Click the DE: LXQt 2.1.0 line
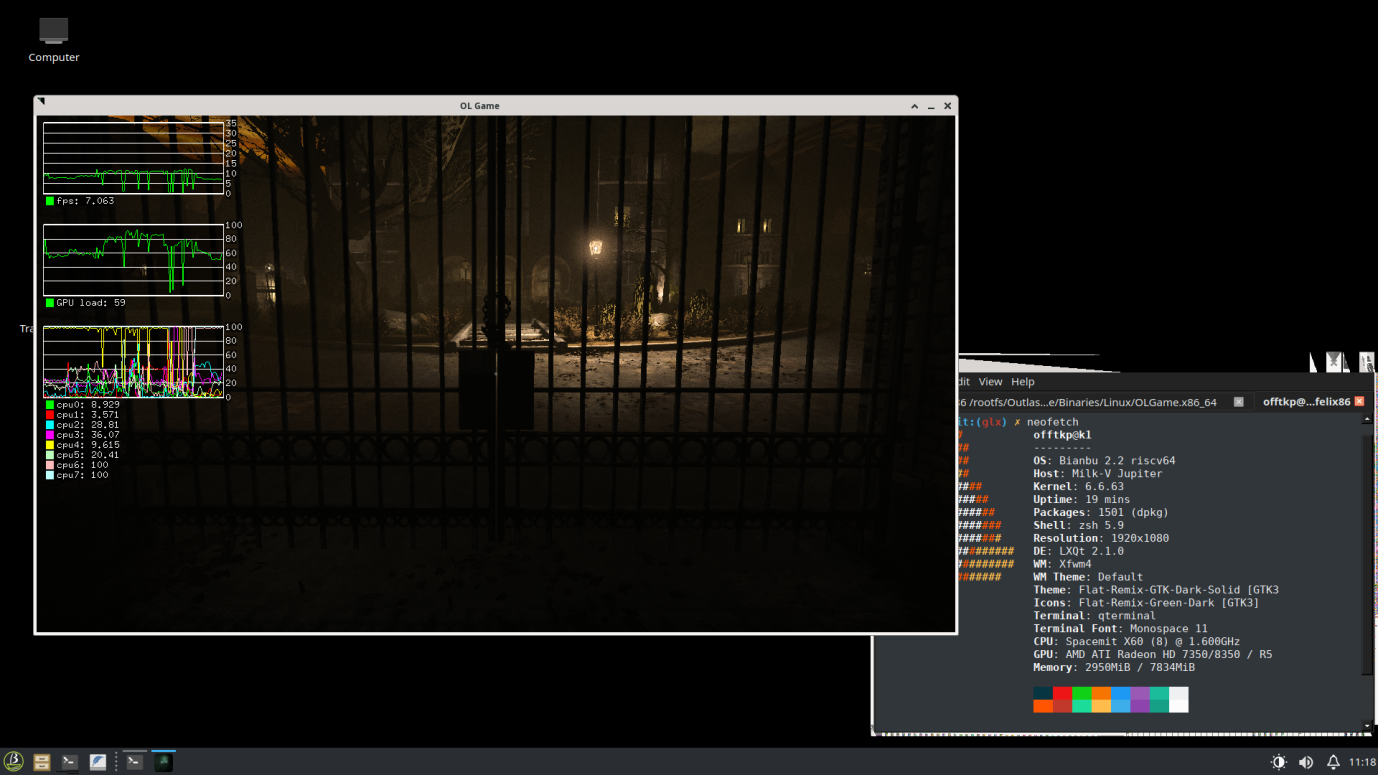This screenshot has width=1378, height=775. (1078, 552)
